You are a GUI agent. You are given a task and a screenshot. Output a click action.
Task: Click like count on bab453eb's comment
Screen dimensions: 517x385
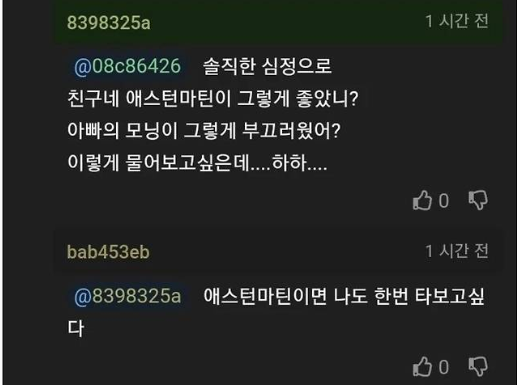pos(444,367)
